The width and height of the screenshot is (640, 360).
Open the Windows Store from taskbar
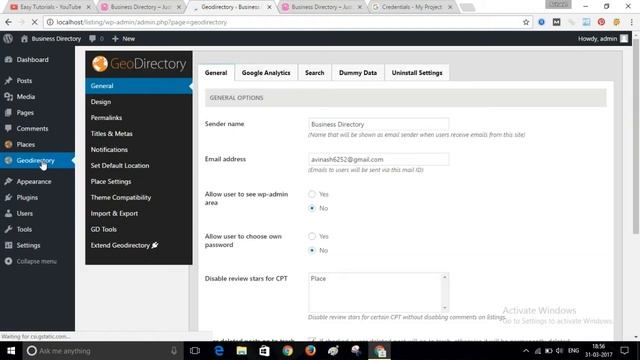click(x=264, y=351)
